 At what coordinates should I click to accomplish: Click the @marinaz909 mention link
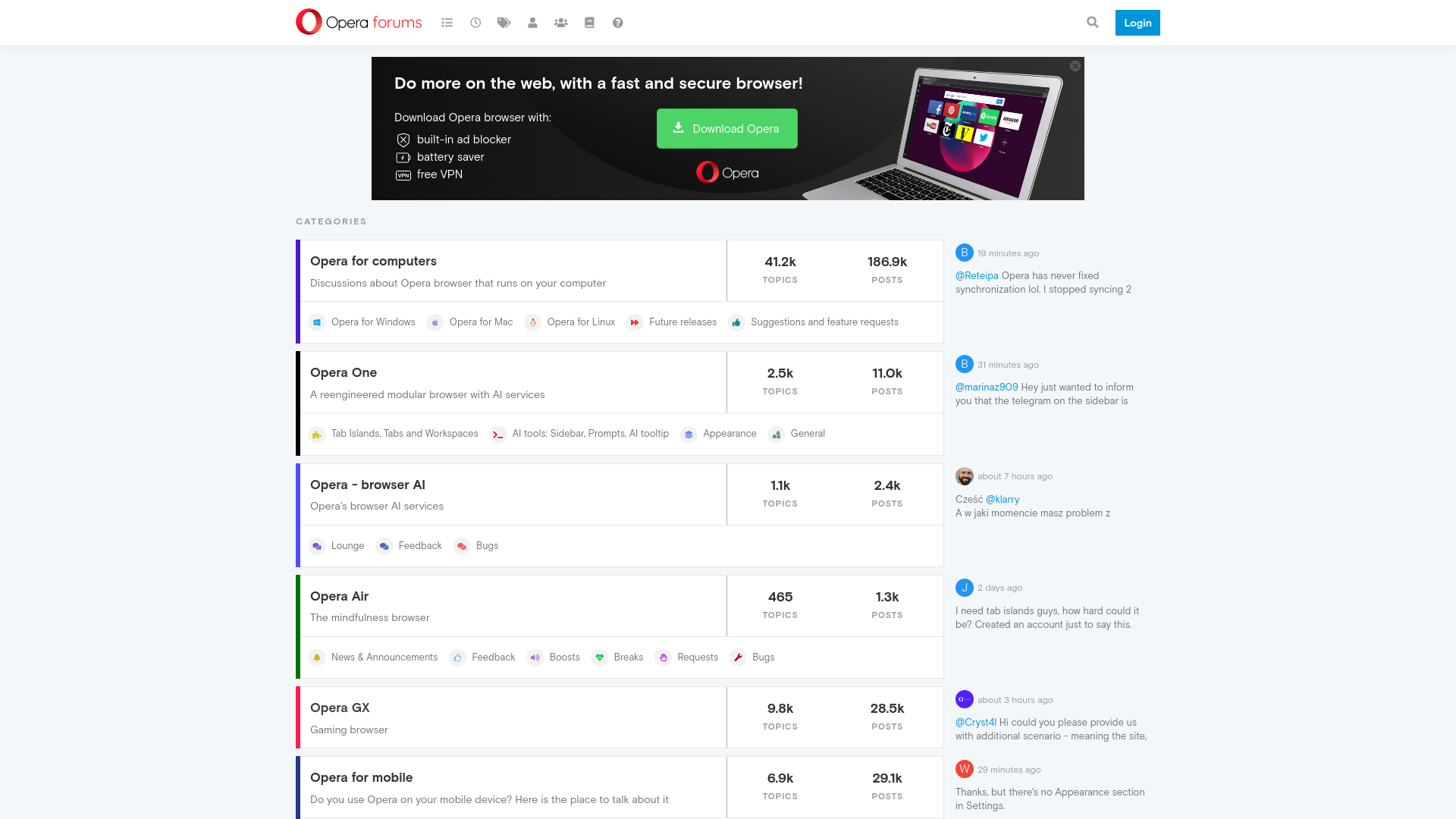click(x=987, y=388)
